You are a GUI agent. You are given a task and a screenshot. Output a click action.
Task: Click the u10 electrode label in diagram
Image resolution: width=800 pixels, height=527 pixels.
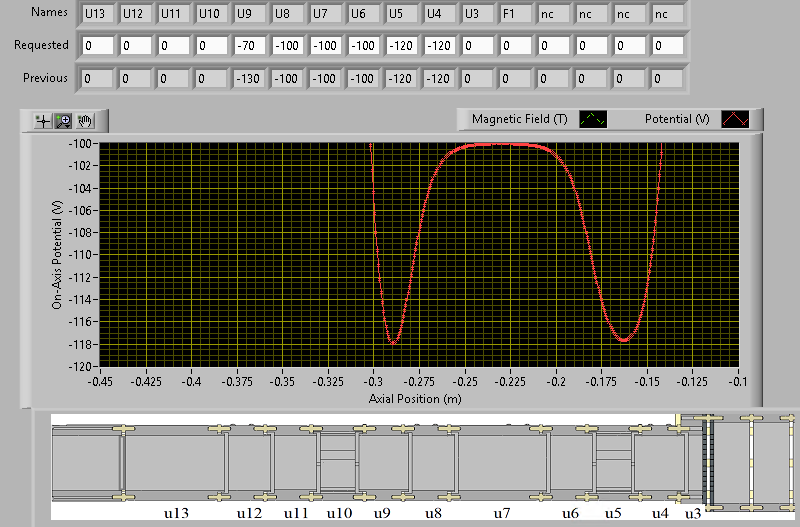(x=339, y=513)
